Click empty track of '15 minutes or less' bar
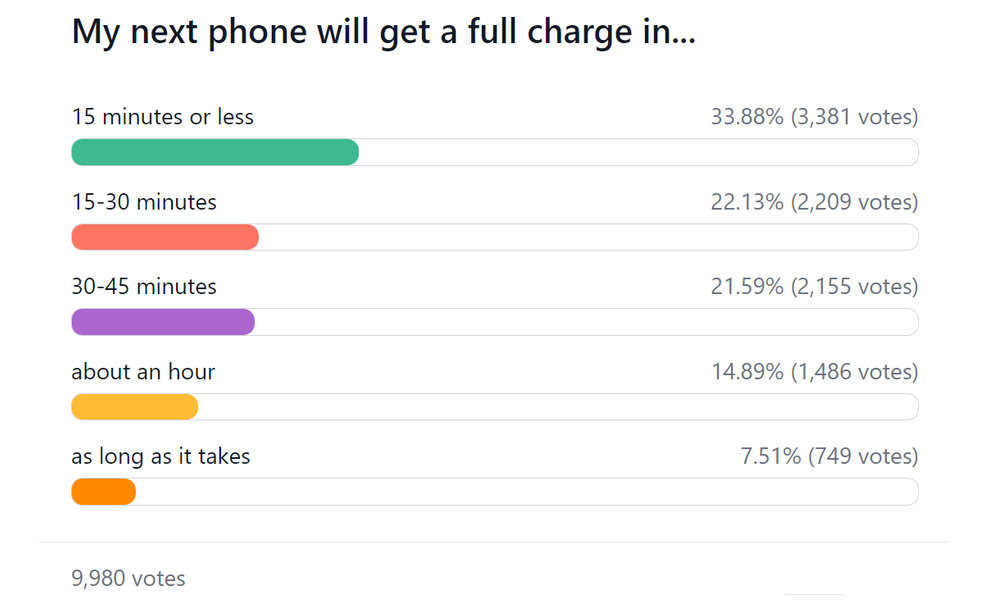Image resolution: width=984 pixels, height=600 pixels. (x=637, y=152)
